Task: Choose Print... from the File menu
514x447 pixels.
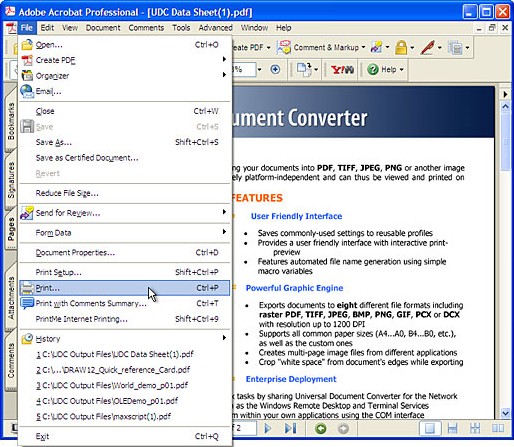Action: (124, 288)
